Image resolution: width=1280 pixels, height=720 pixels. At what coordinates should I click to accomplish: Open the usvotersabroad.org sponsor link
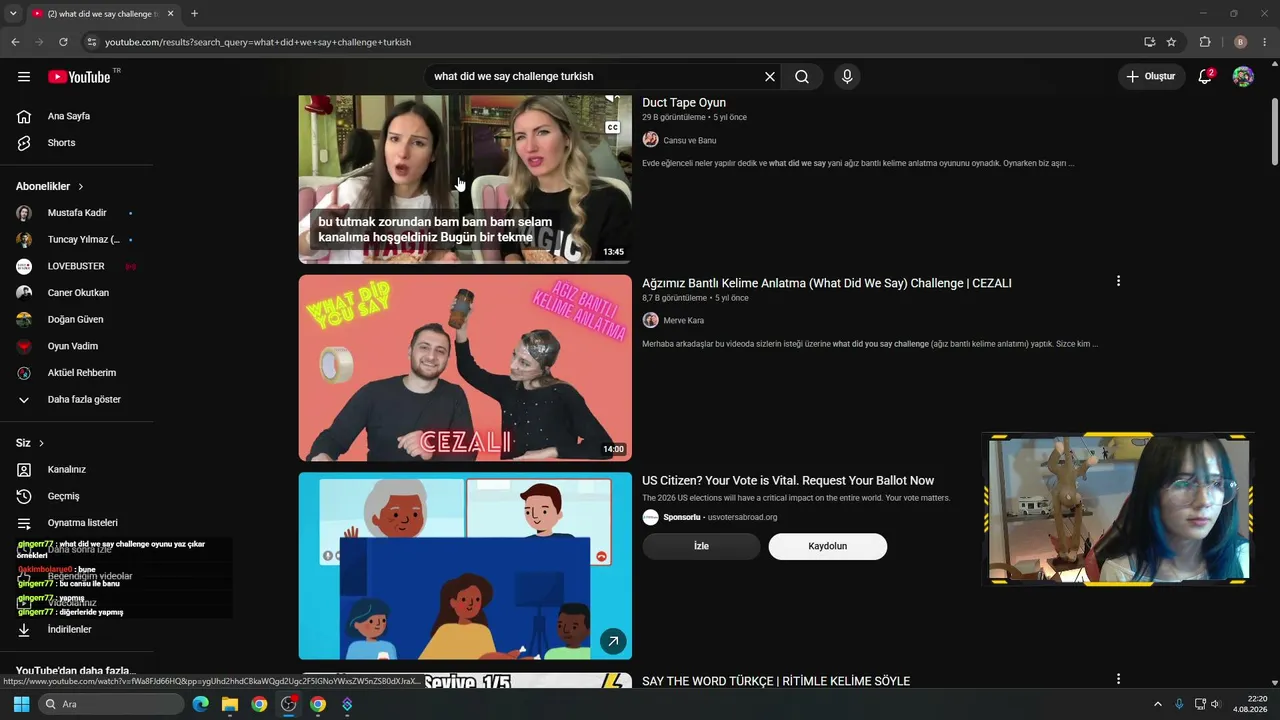(742, 518)
